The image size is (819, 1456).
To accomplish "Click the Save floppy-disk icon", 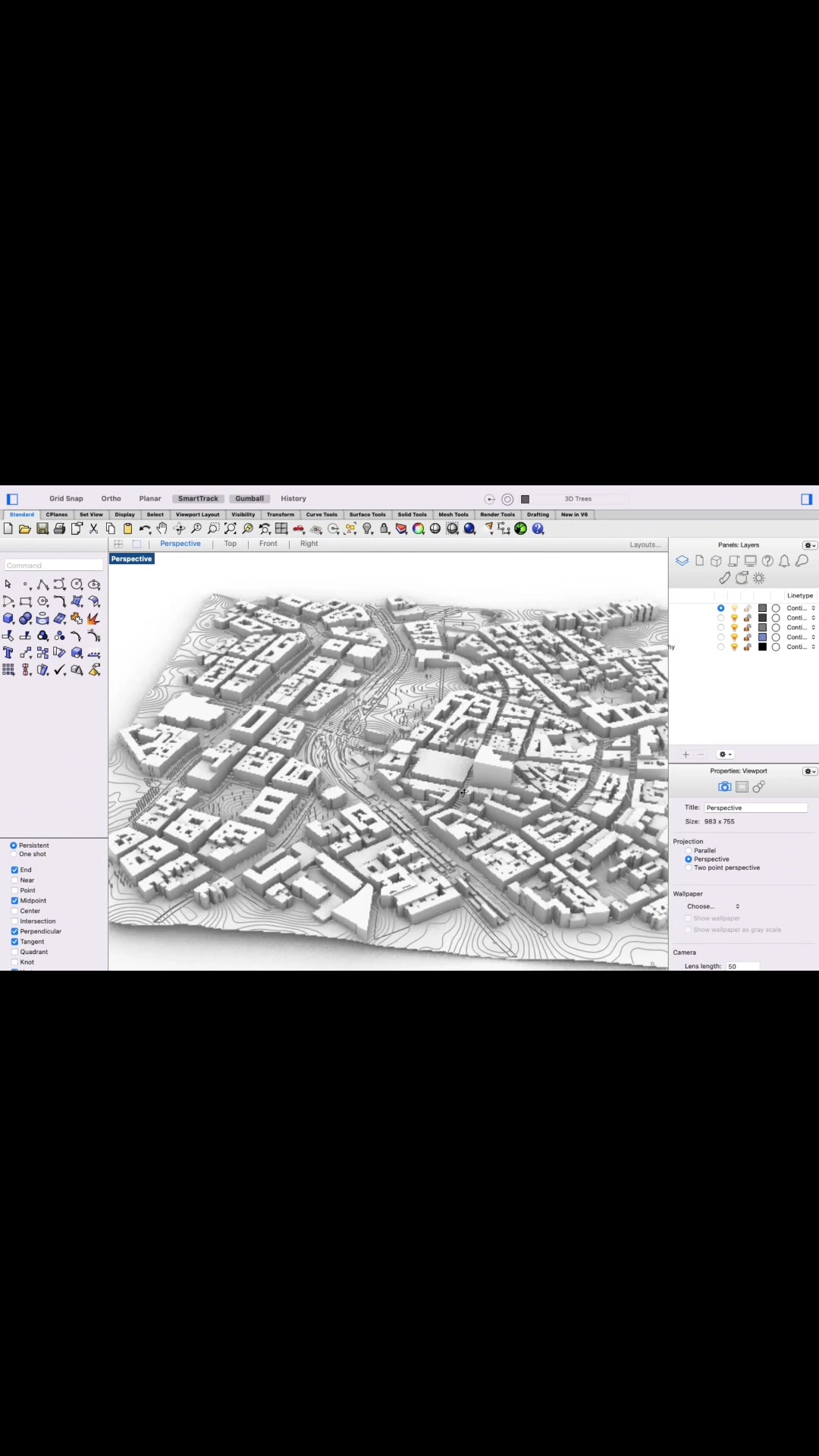I will (x=42, y=529).
